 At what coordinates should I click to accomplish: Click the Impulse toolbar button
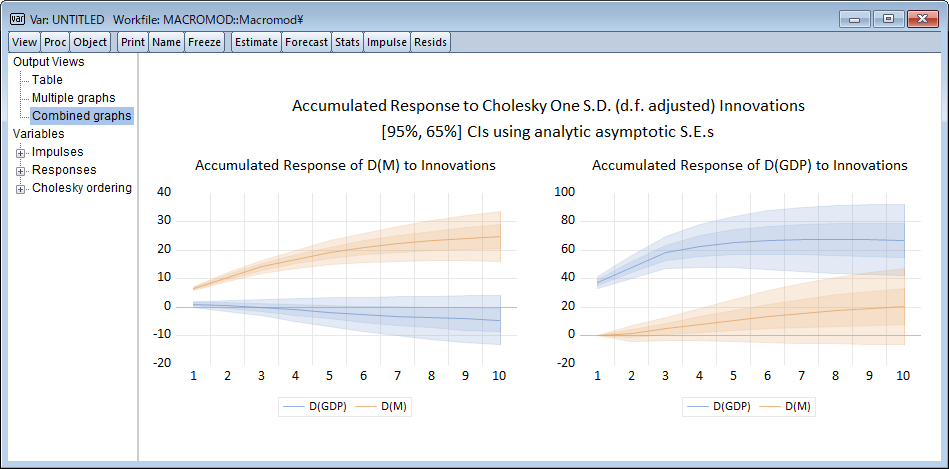pos(387,42)
